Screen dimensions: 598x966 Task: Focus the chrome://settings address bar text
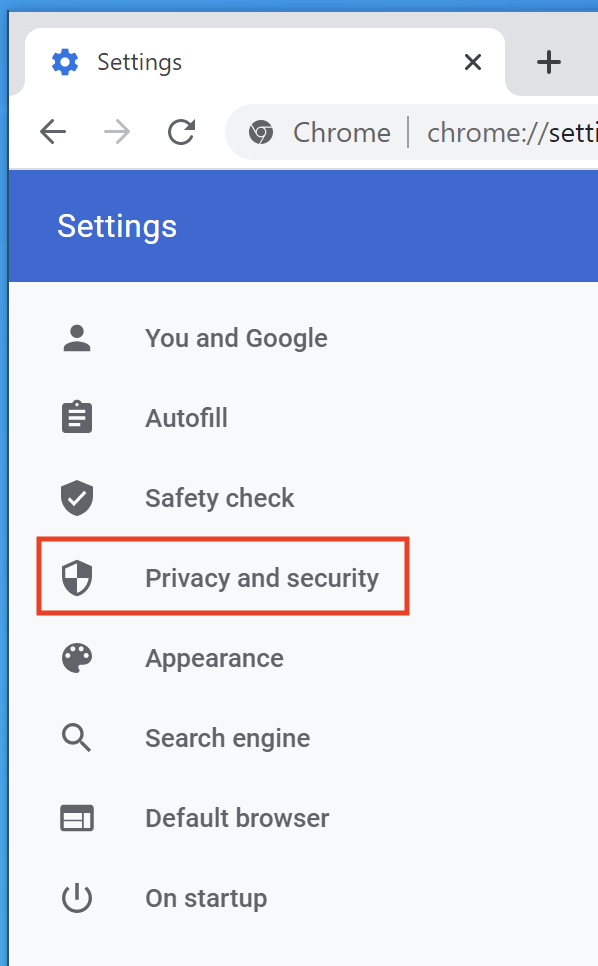pos(512,132)
